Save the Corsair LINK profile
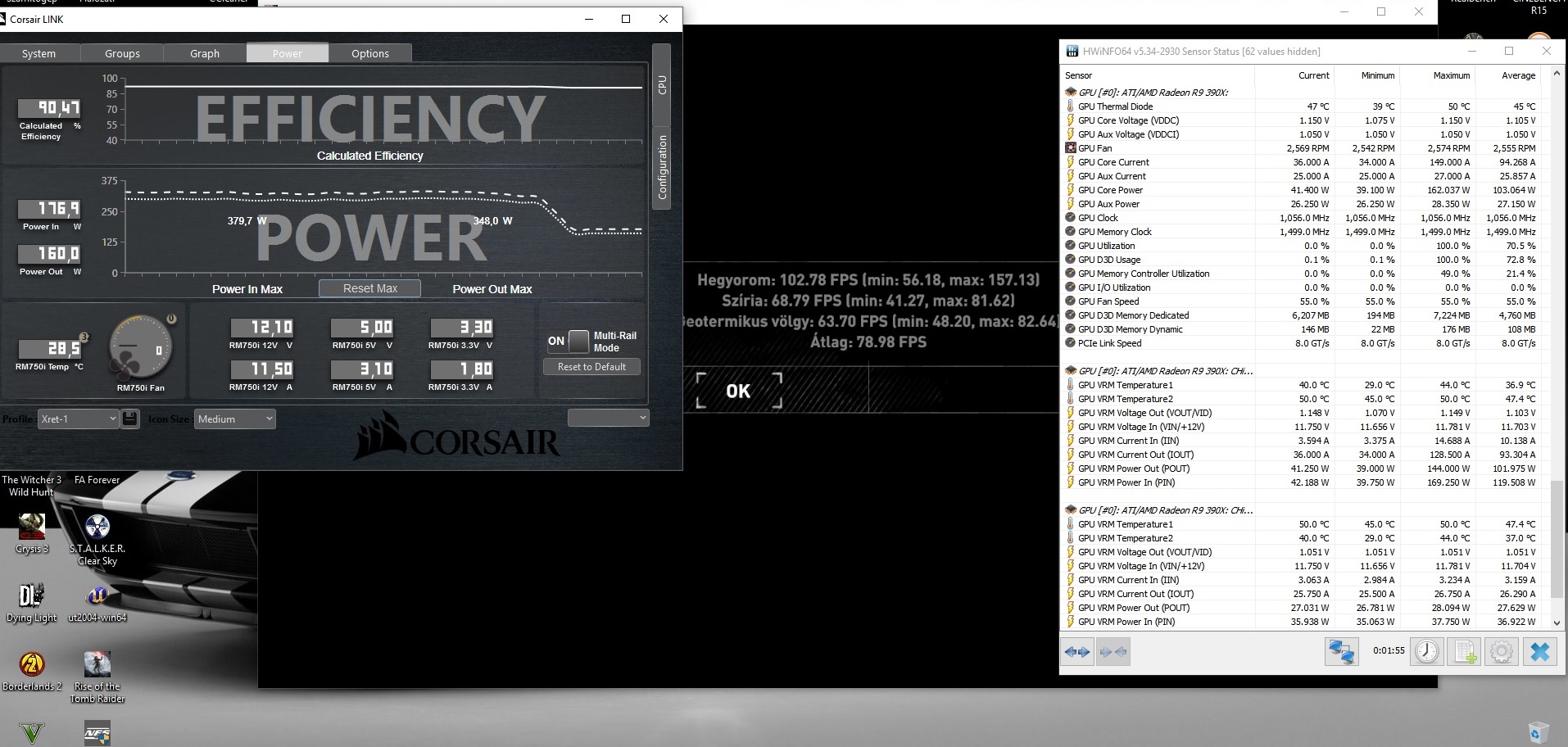Screen dimensions: 1568x747 [129, 419]
